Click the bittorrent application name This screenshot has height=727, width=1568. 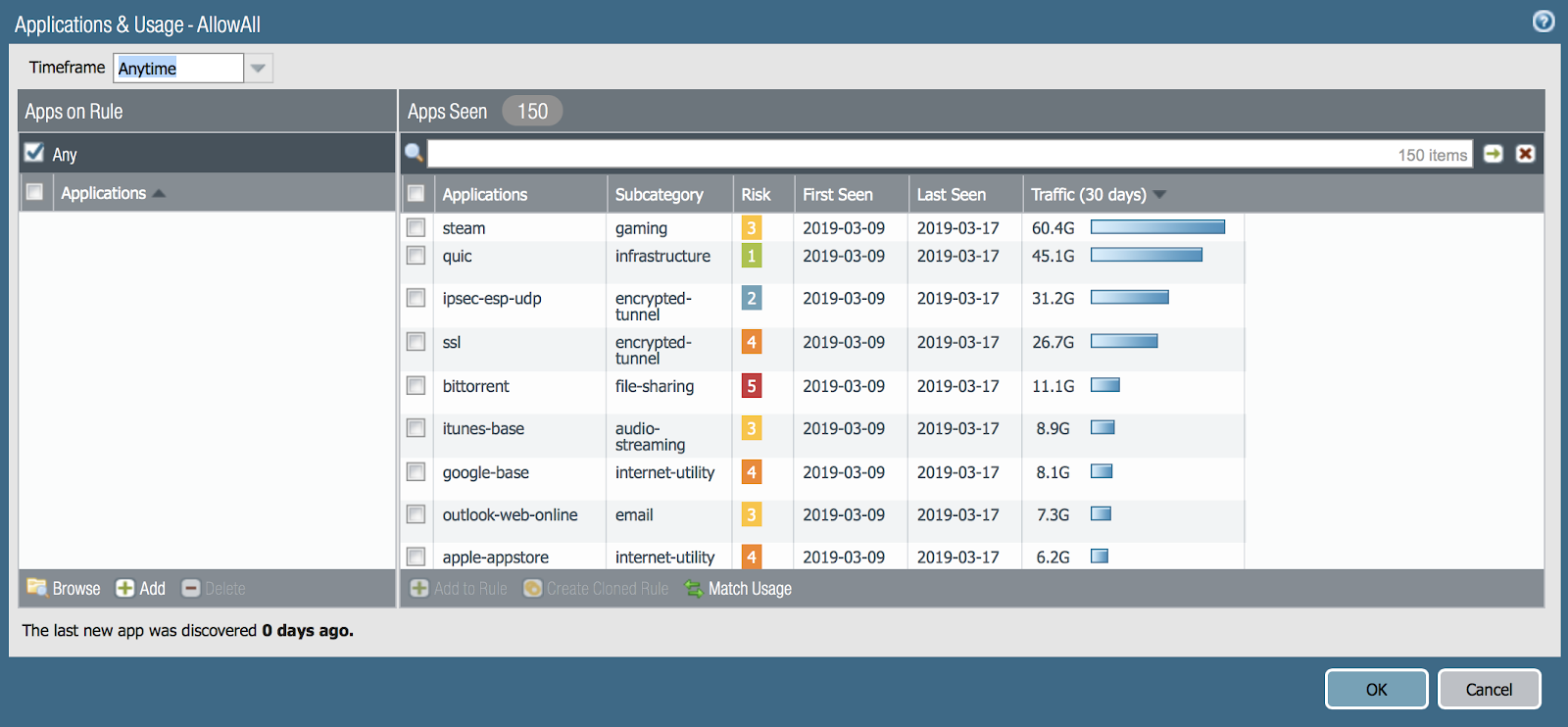coord(475,386)
